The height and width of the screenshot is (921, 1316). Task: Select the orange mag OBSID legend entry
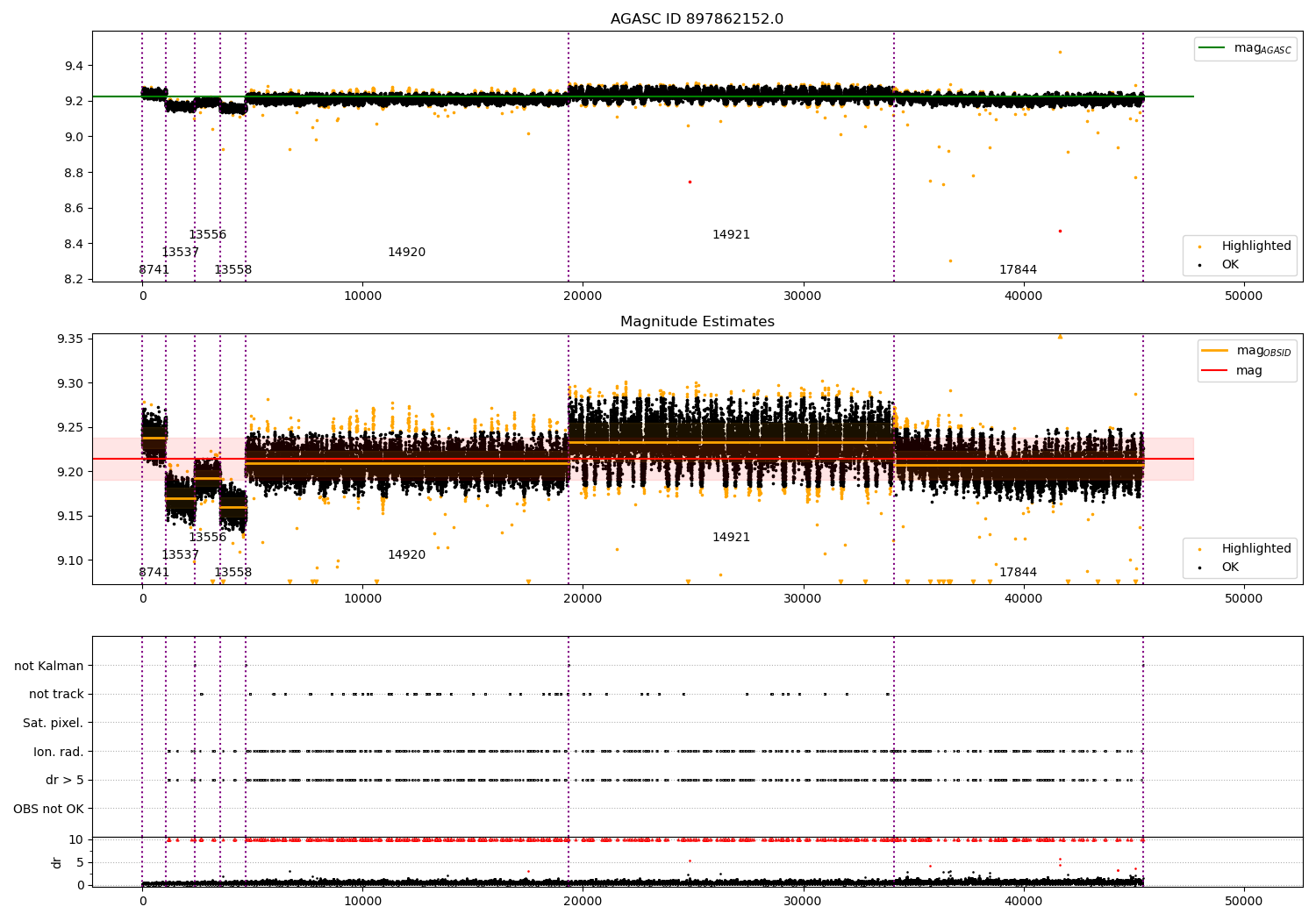[1247, 351]
